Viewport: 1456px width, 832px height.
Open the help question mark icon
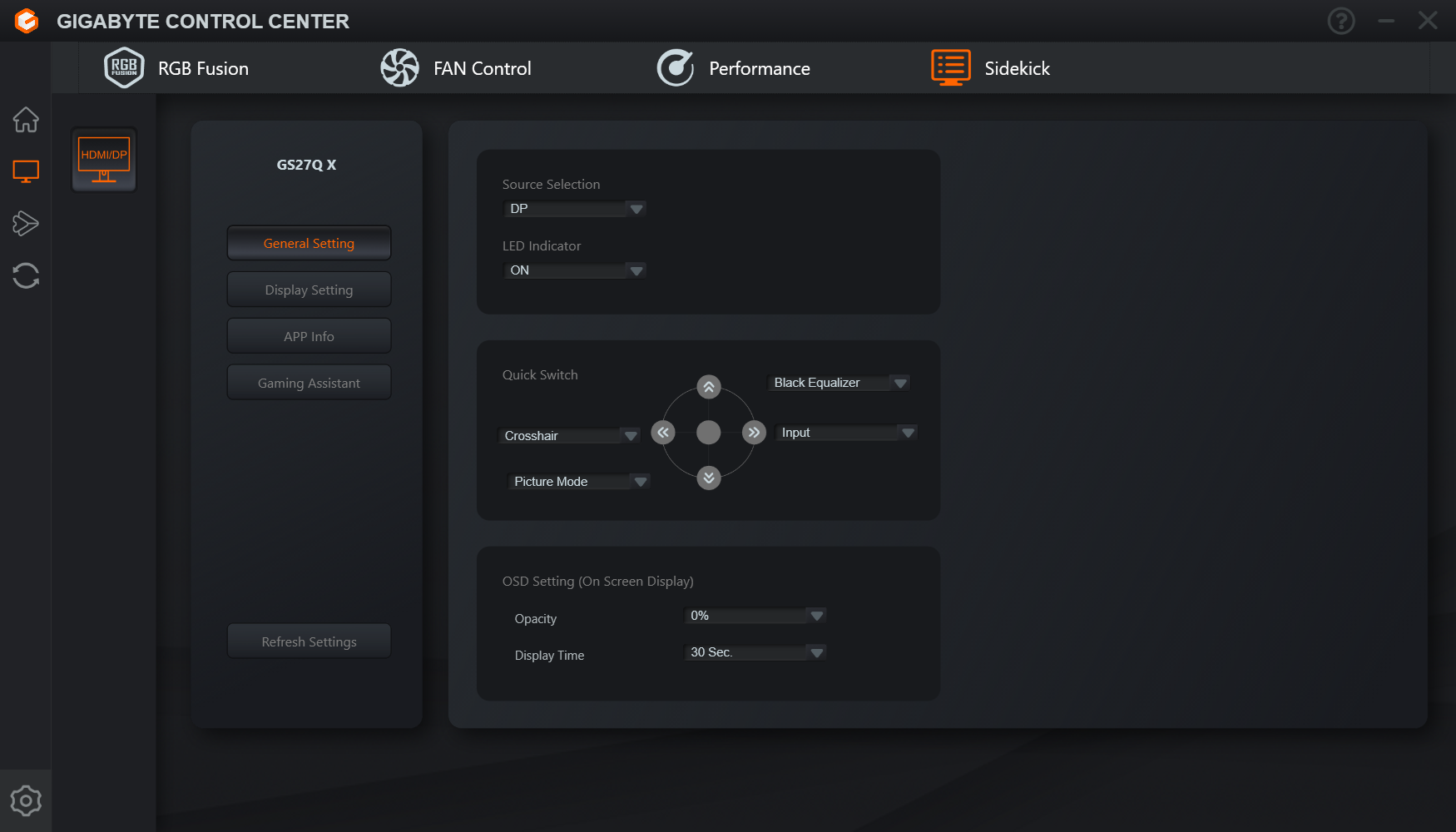[x=1341, y=21]
